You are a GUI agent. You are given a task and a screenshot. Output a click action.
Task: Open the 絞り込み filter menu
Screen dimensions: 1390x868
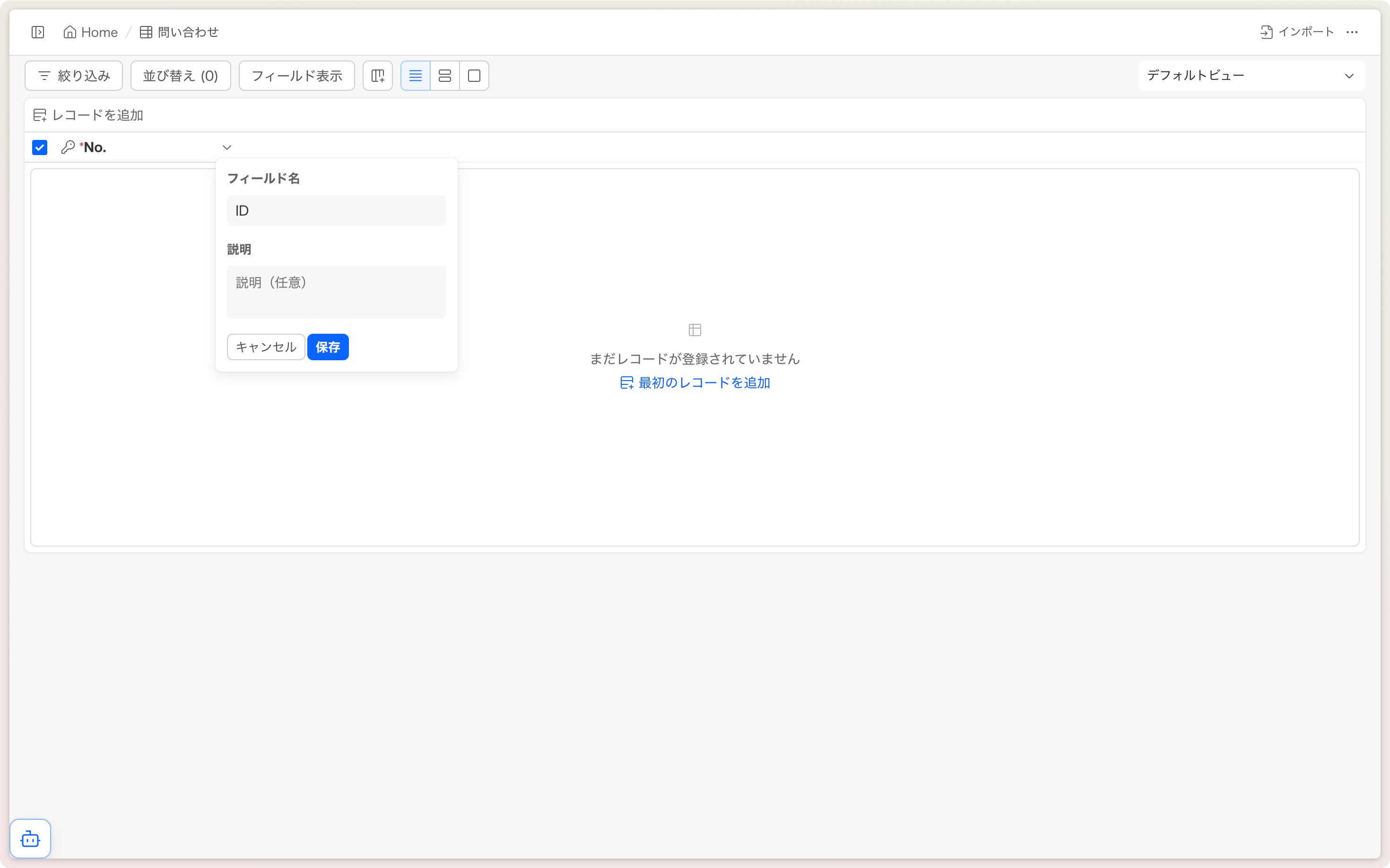click(74, 76)
